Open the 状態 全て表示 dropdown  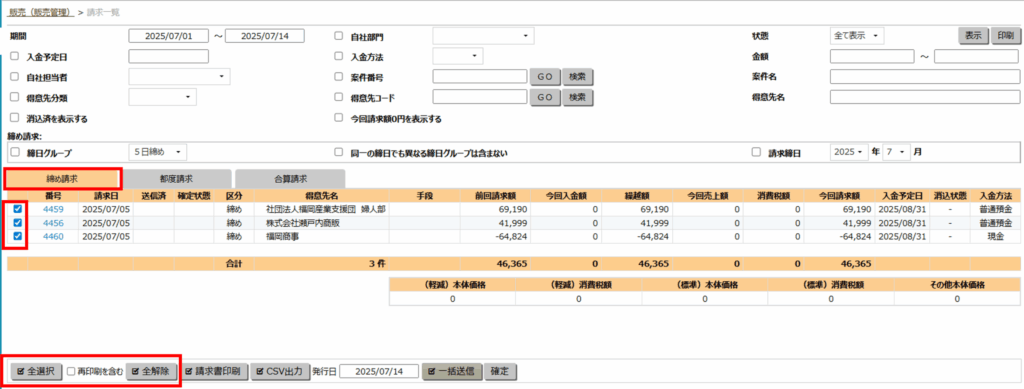coord(856,36)
